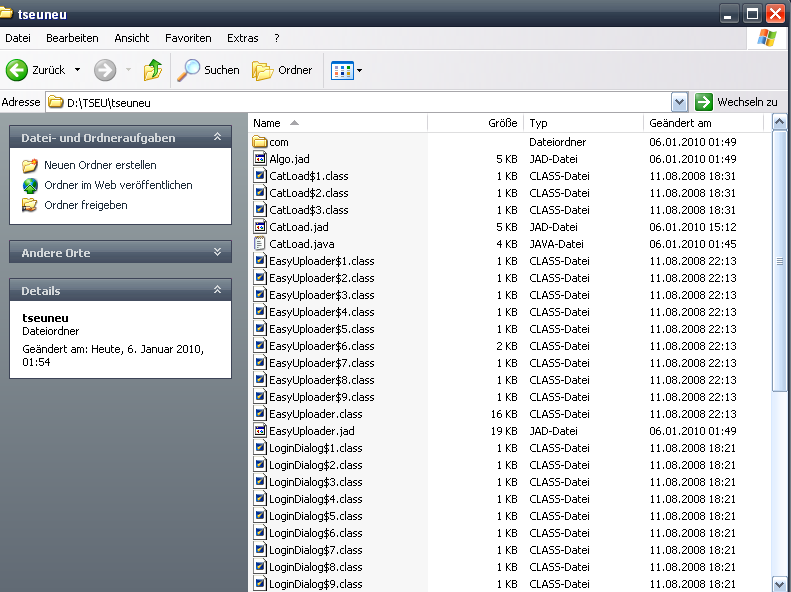Image resolution: width=791 pixels, height=592 pixels.
Task: Click the Ordner freigeben share icon
Action: (30, 205)
